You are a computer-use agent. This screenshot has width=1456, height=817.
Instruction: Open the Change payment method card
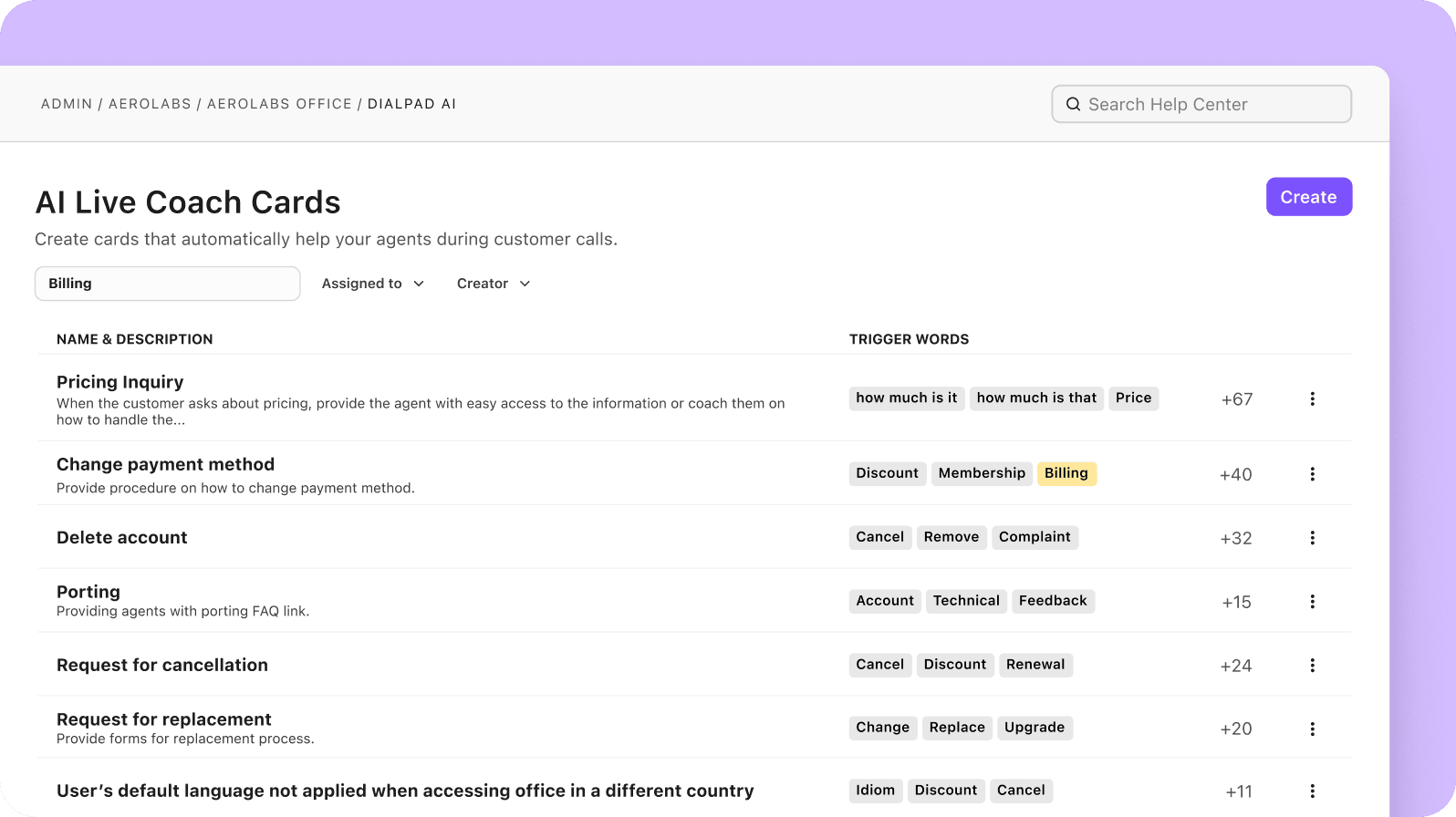pyautogui.click(x=165, y=464)
